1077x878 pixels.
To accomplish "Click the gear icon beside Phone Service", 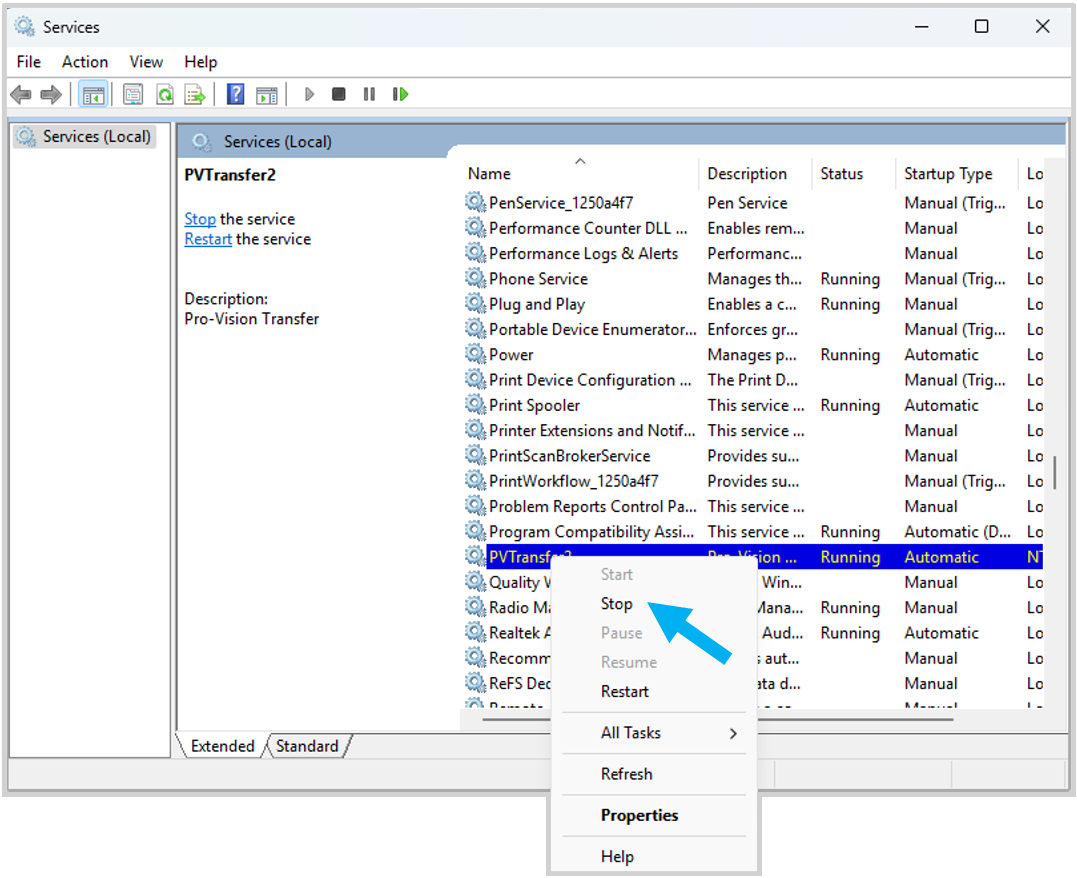I will coord(475,278).
